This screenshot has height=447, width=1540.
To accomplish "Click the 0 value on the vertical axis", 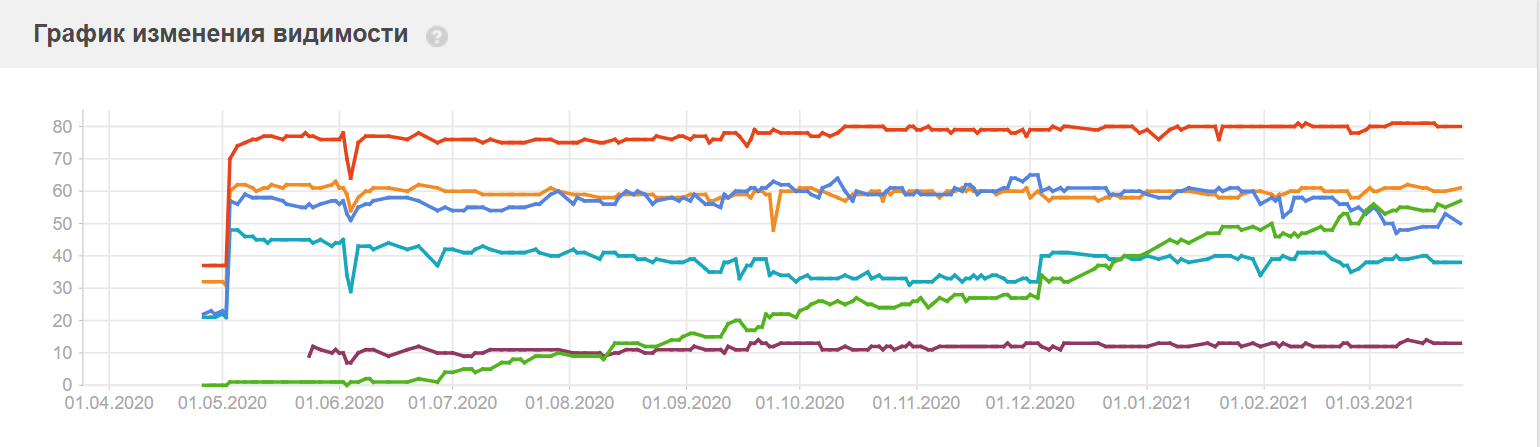I will coord(66,385).
